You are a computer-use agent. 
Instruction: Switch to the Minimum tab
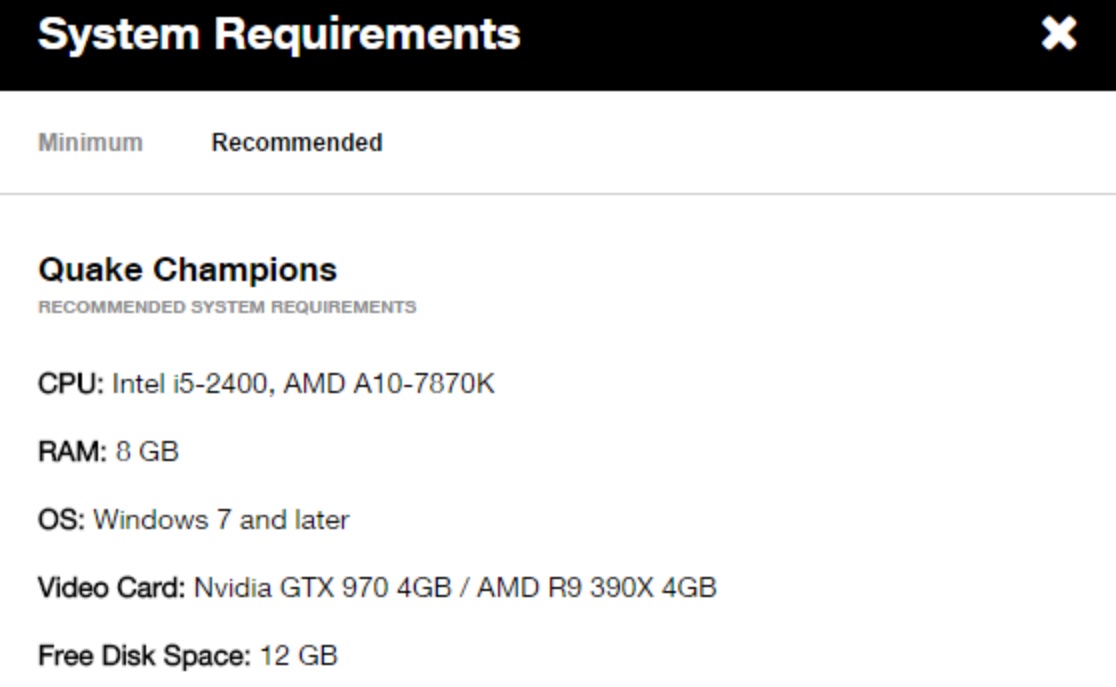coord(90,143)
